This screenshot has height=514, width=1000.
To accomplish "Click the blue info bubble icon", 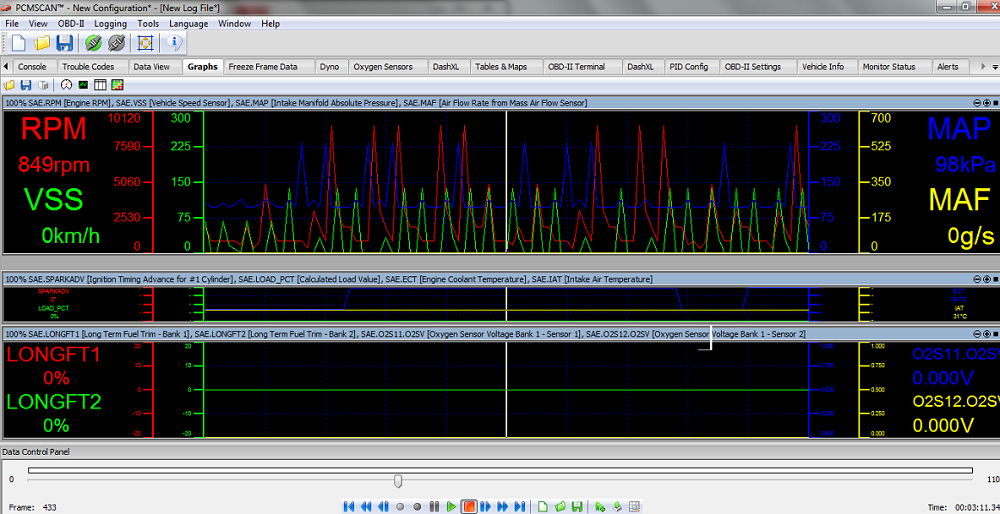I will point(175,43).
